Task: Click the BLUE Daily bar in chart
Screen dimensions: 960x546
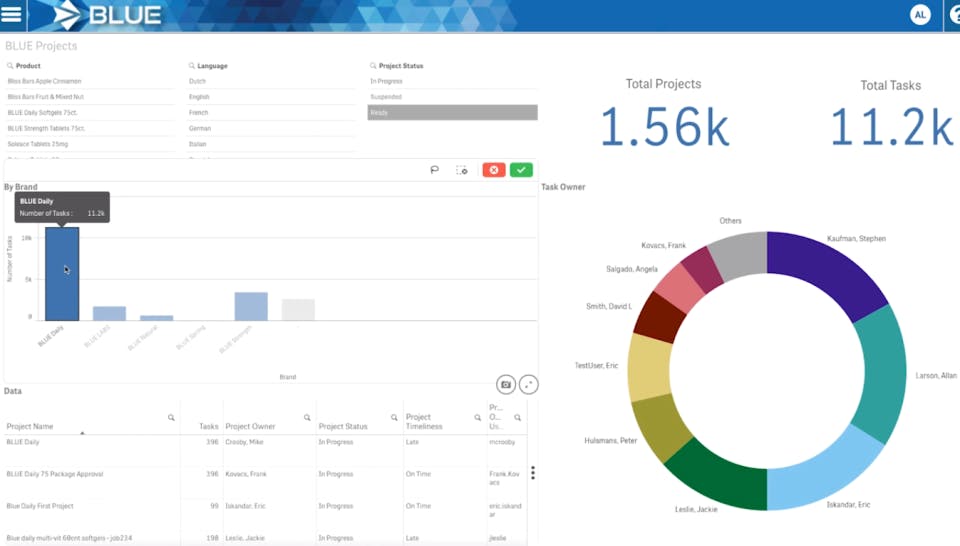Action: click(x=62, y=274)
